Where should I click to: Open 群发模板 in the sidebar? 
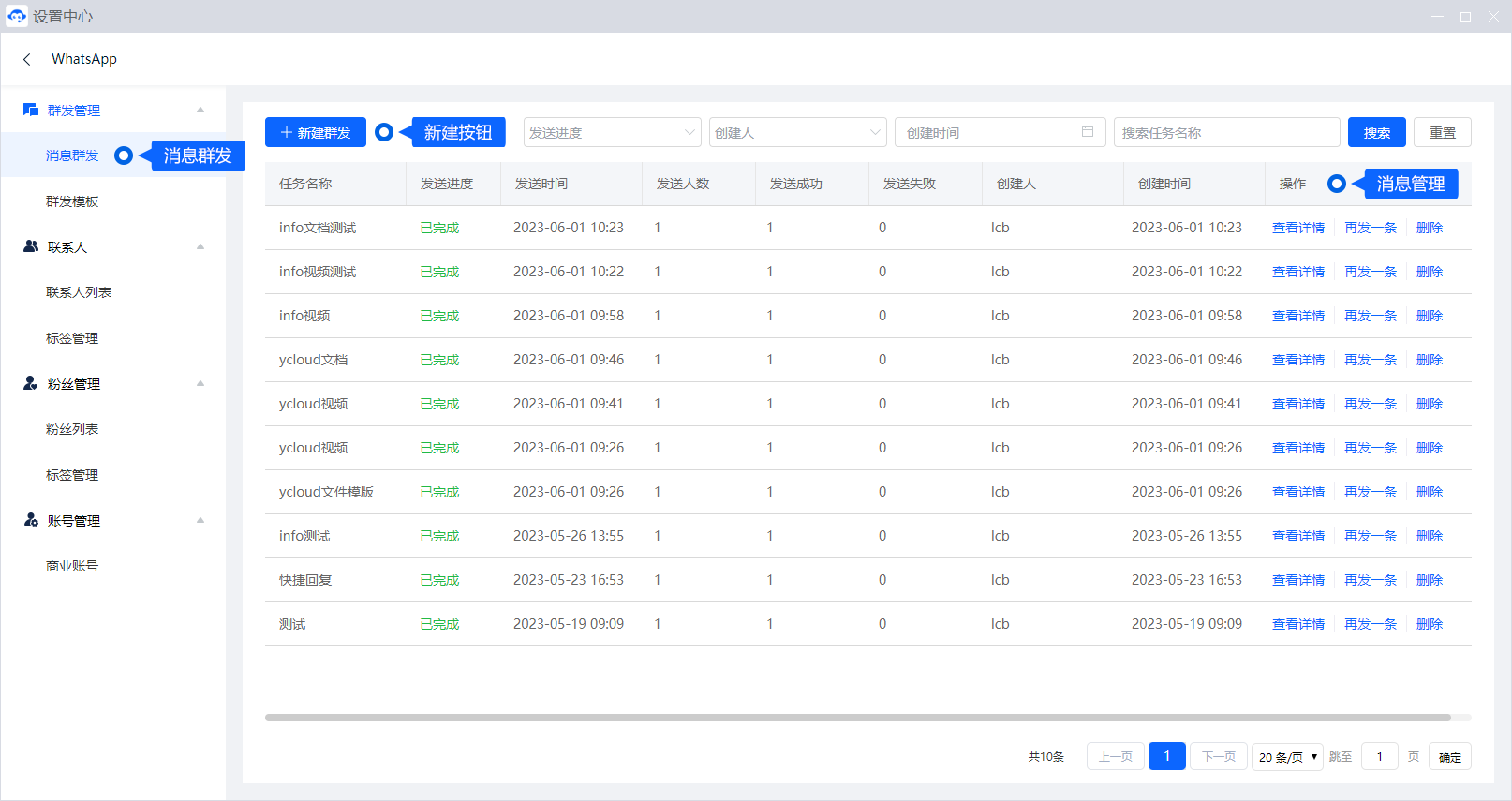point(72,201)
